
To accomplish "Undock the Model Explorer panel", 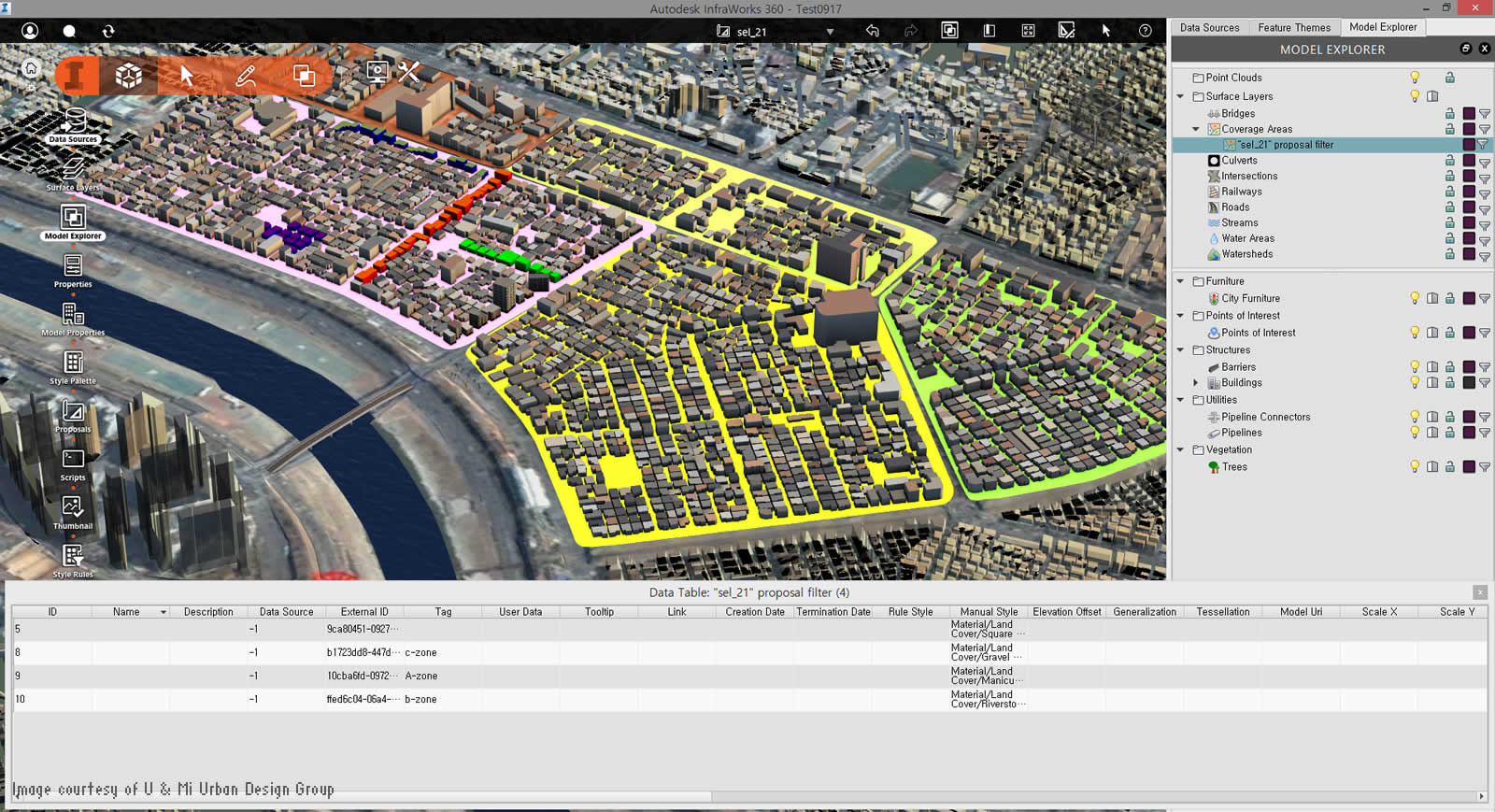I will (x=1466, y=49).
